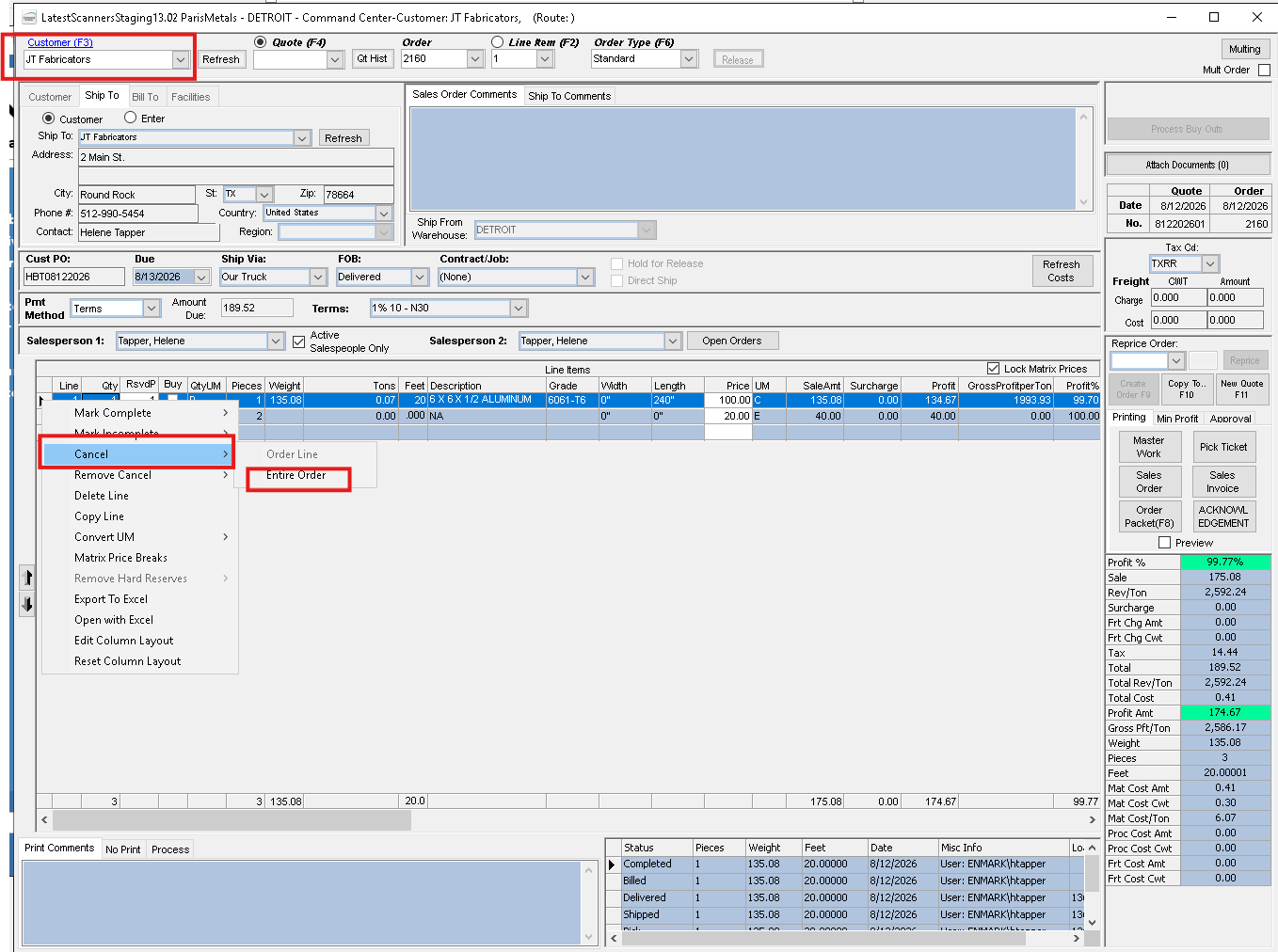Select Mark Complete in context menu
Image resolution: width=1278 pixels, height=952 pixels.
(x=113, y=413)
